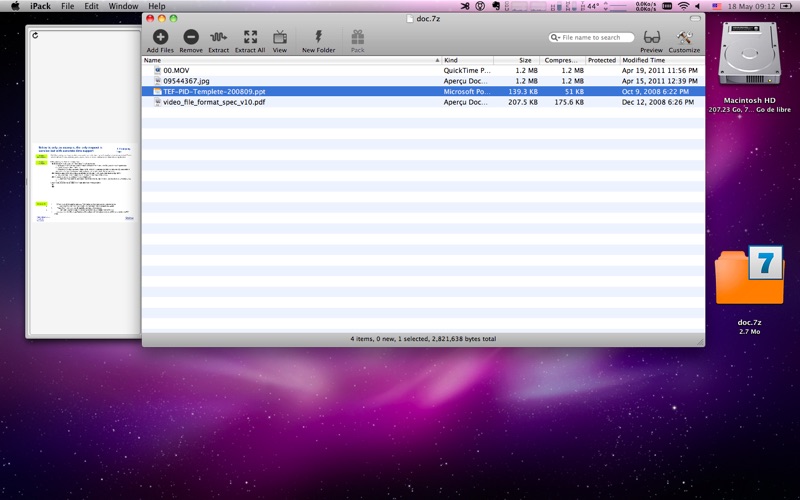Click the toolbar toggle pill button in the title bar
The width and height of the screenshot is (800, 500).
[x=695, y=18]
